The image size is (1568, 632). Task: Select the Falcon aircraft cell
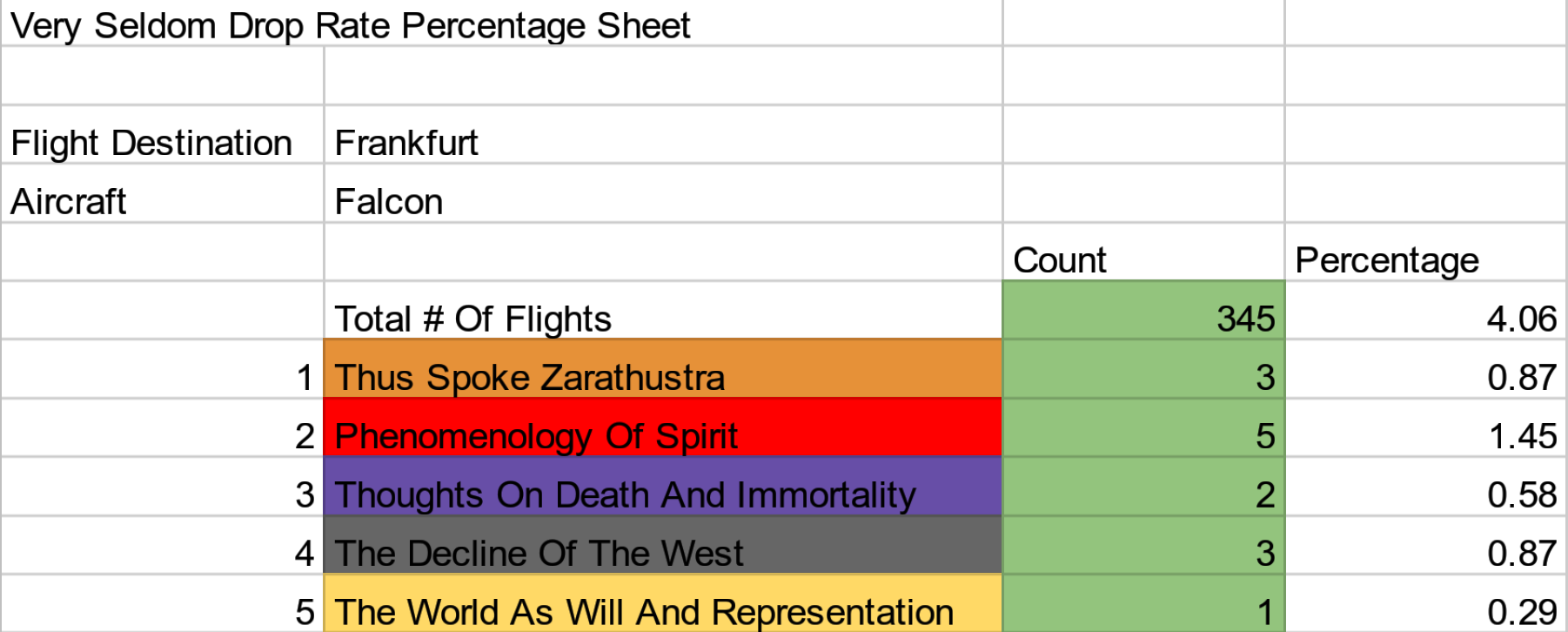661,202
